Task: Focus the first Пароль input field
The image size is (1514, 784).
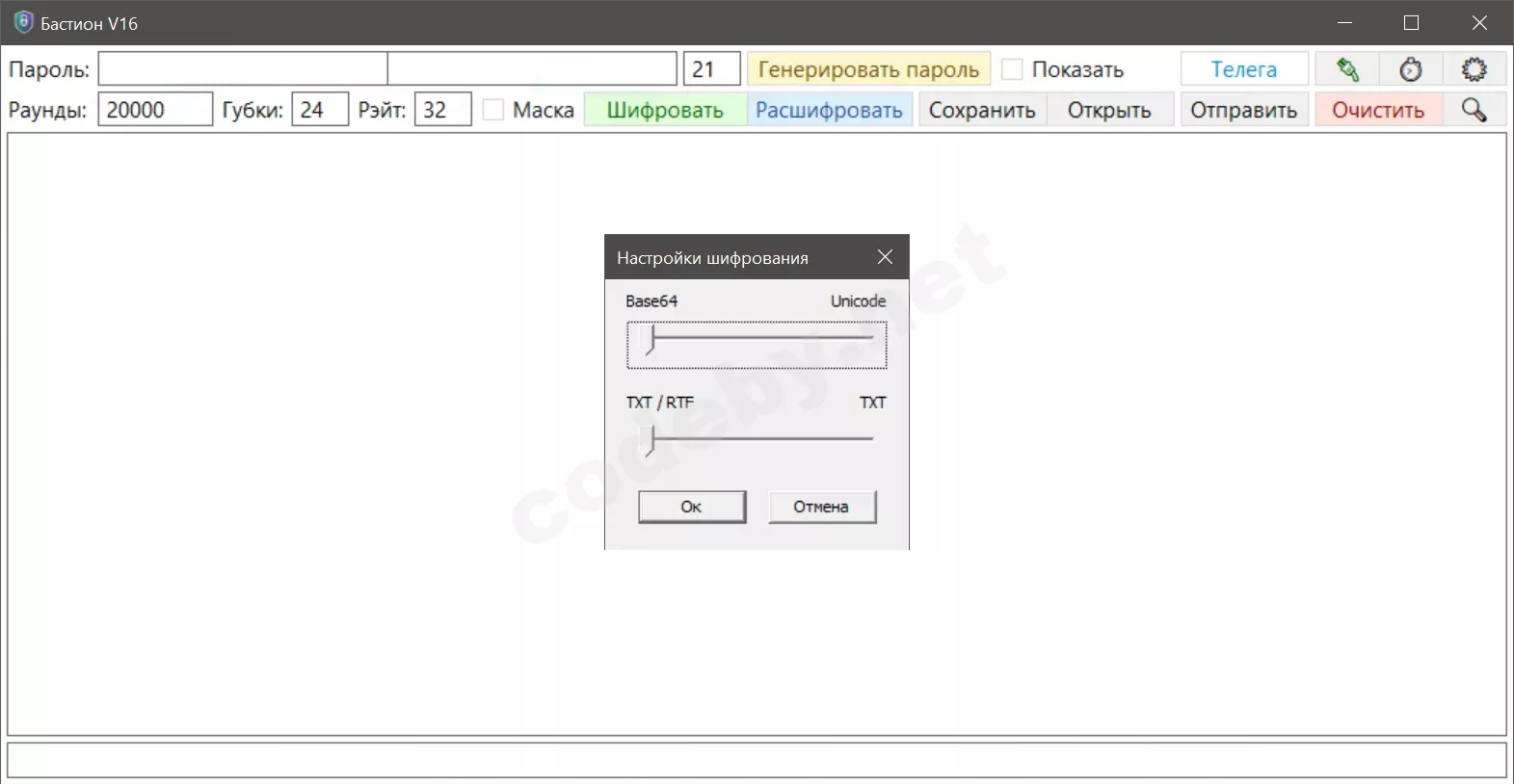Action: coord(243,69)
